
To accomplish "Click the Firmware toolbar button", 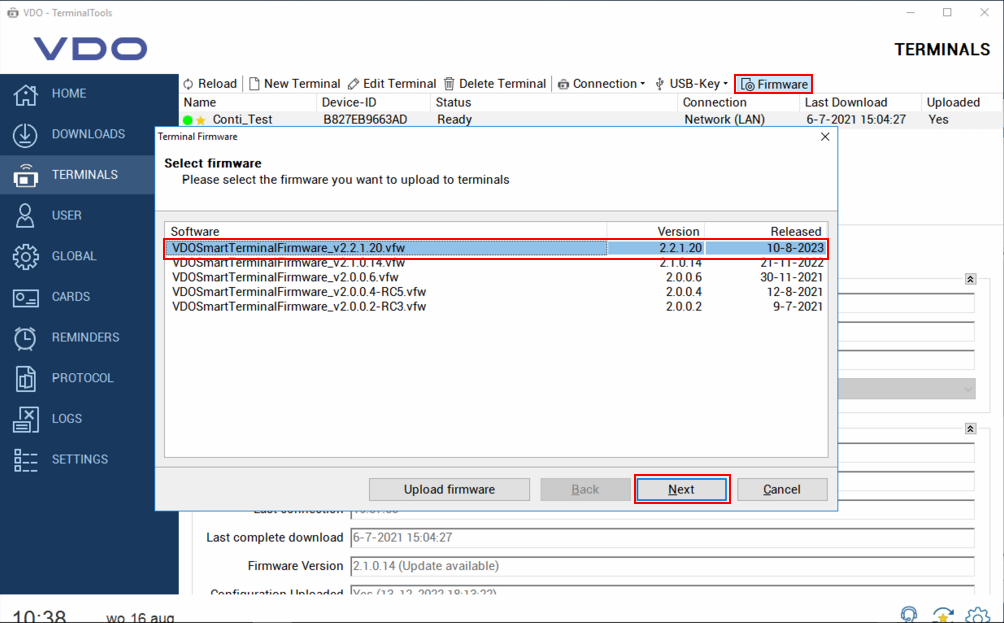I will tap(774, 85).
